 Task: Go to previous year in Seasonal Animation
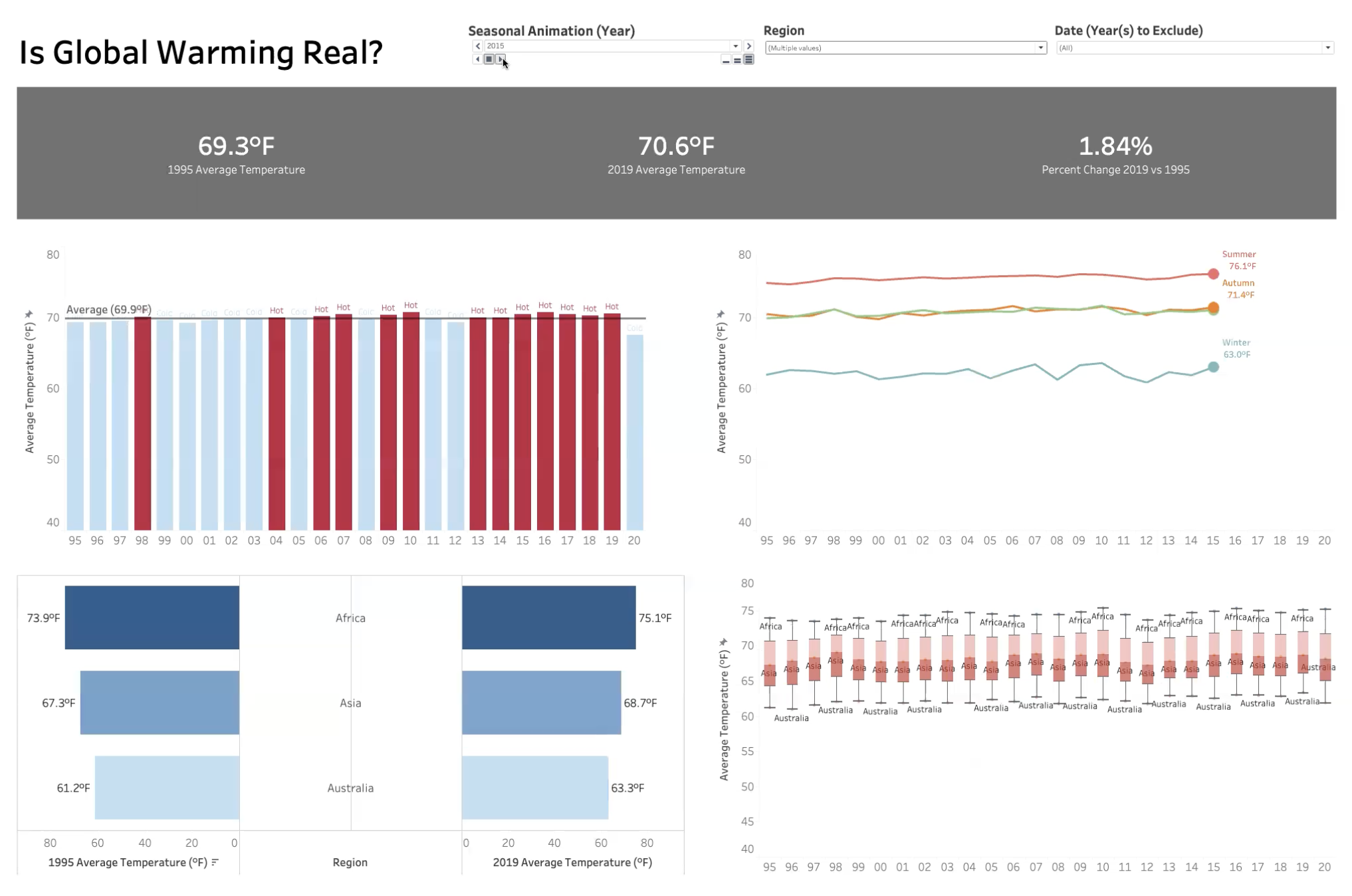coord(477,46)
